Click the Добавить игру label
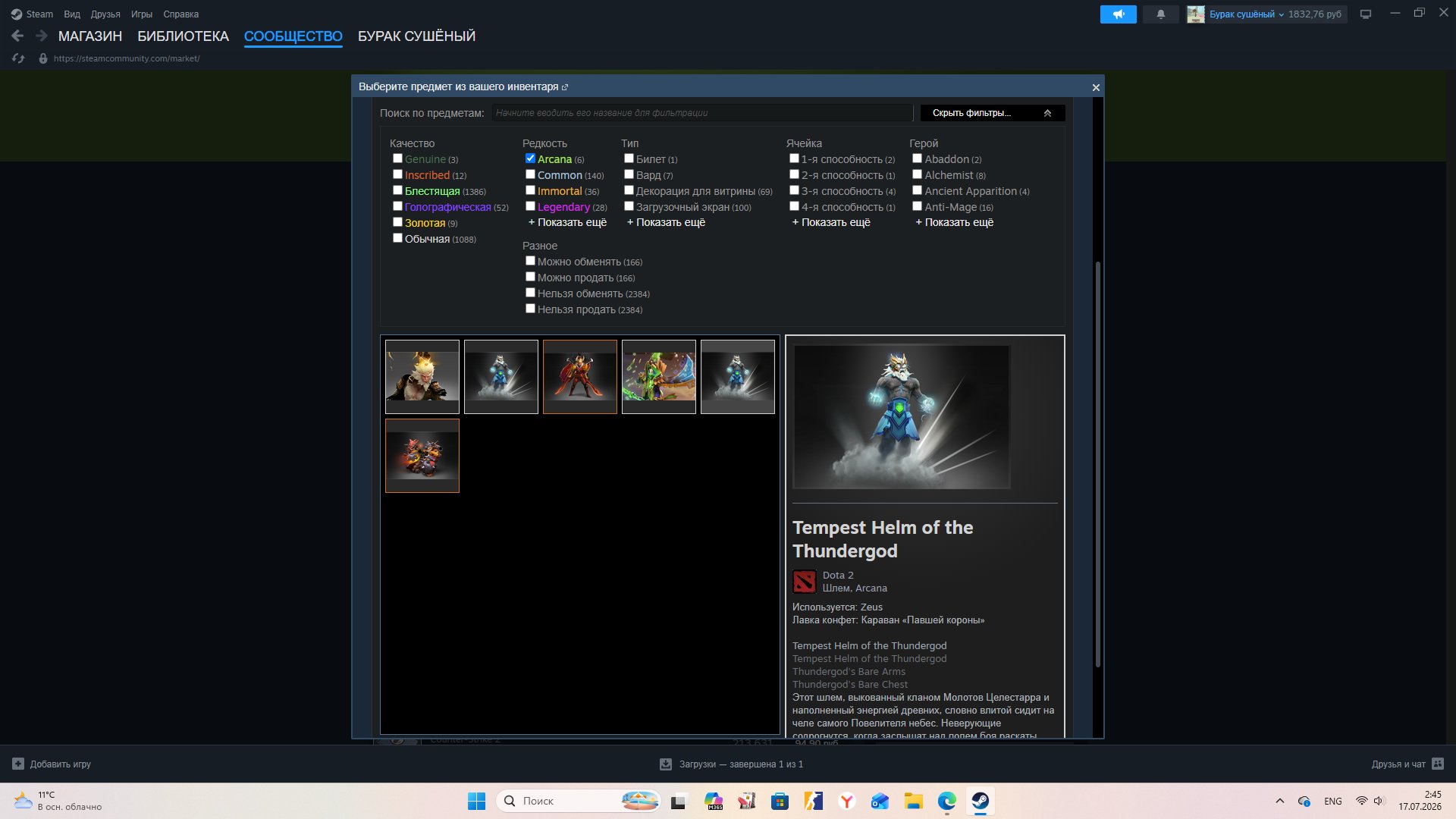1456x819 pixels. [61, 764]
